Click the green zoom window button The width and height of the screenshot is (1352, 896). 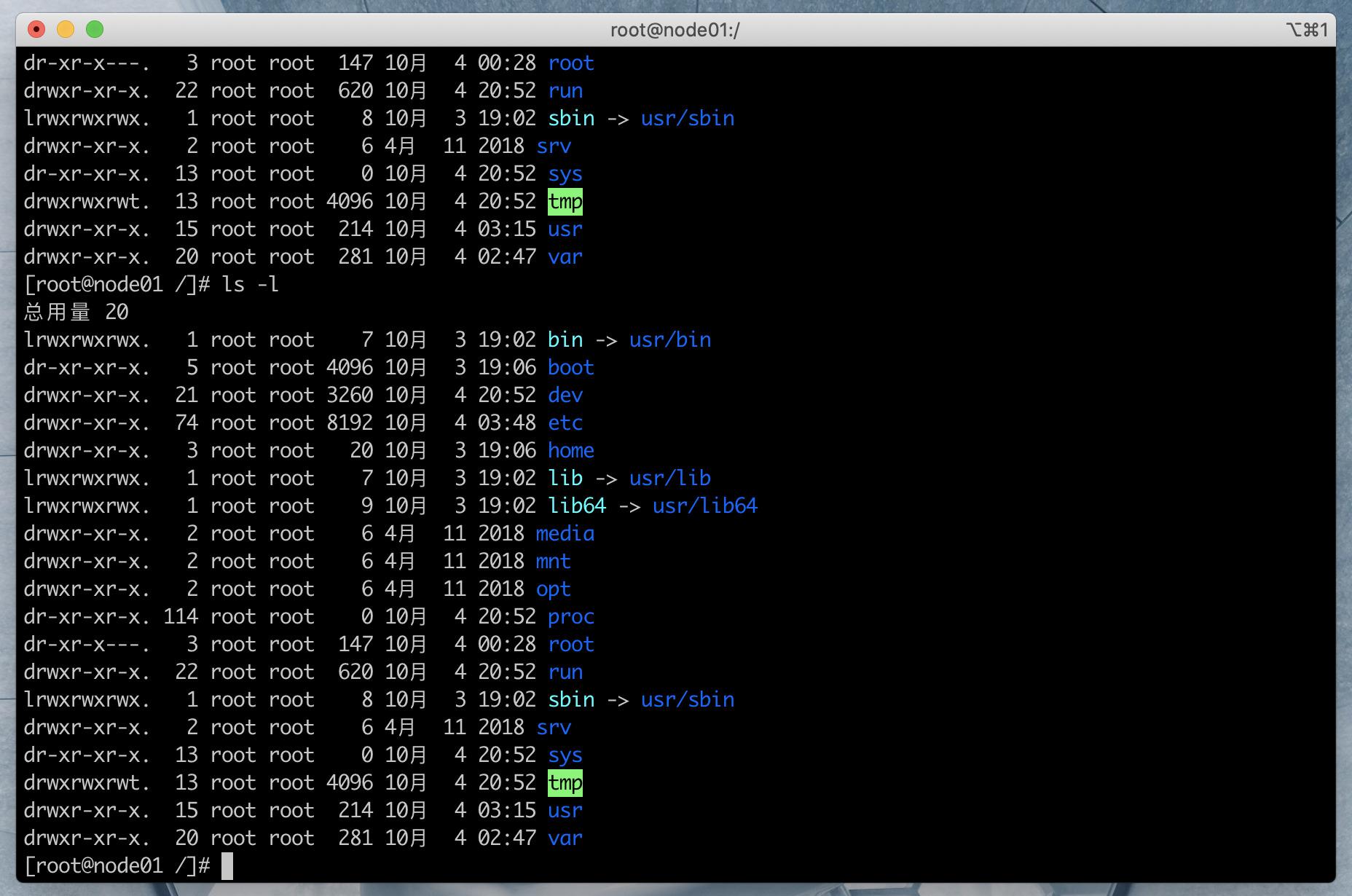(95, 29)
